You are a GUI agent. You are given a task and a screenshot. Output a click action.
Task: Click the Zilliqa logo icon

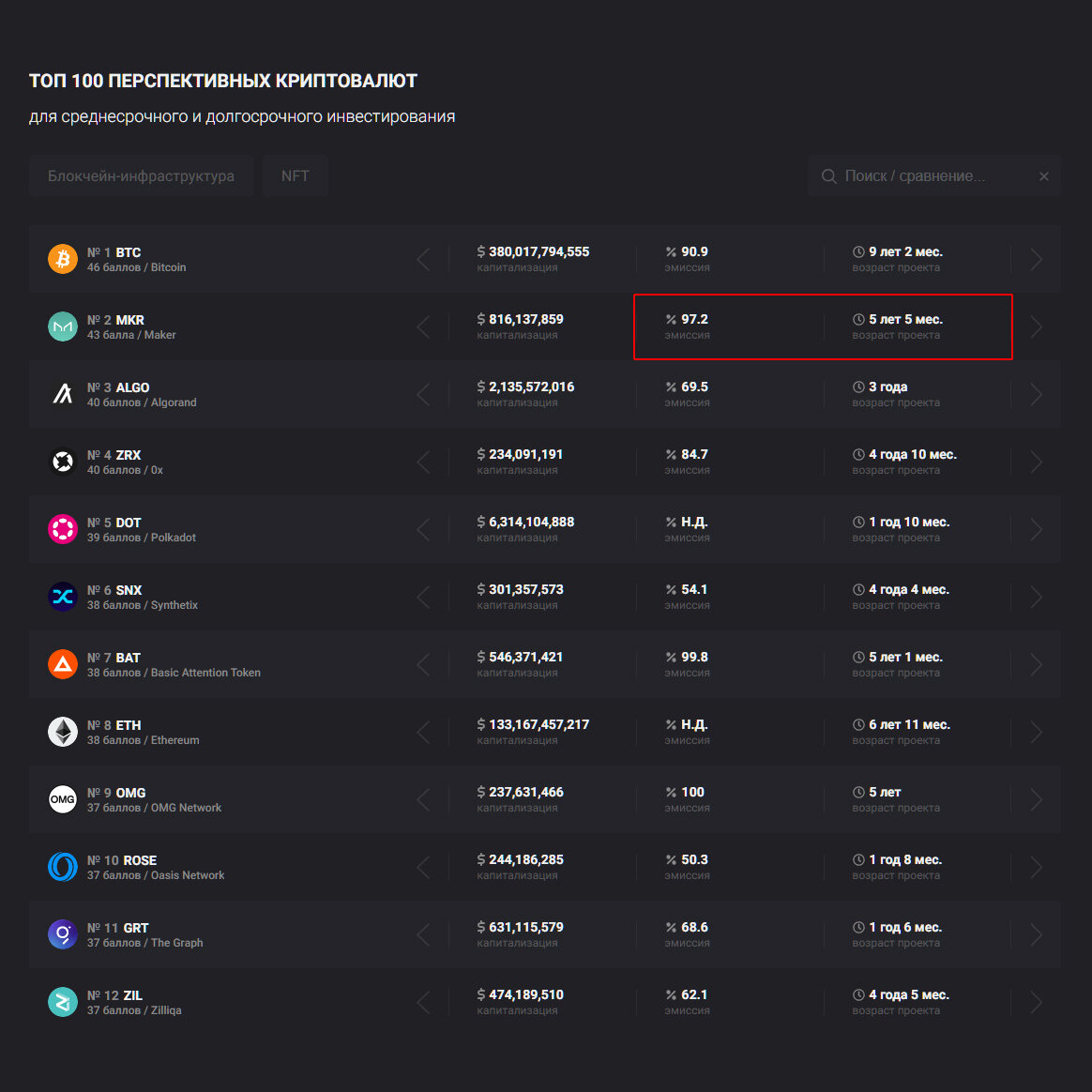click(x=63, y=1002)
